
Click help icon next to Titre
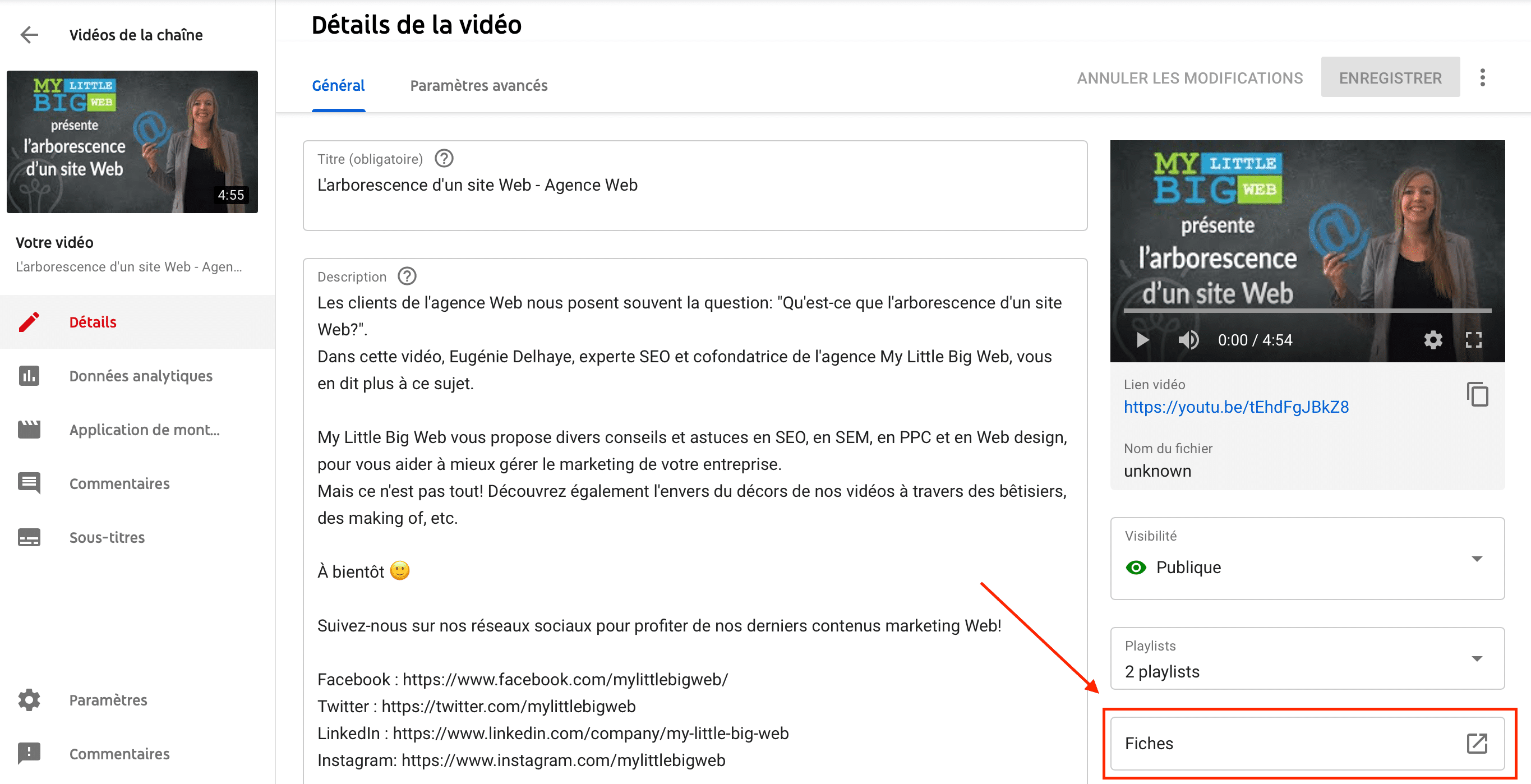click(x=444, y=159)
